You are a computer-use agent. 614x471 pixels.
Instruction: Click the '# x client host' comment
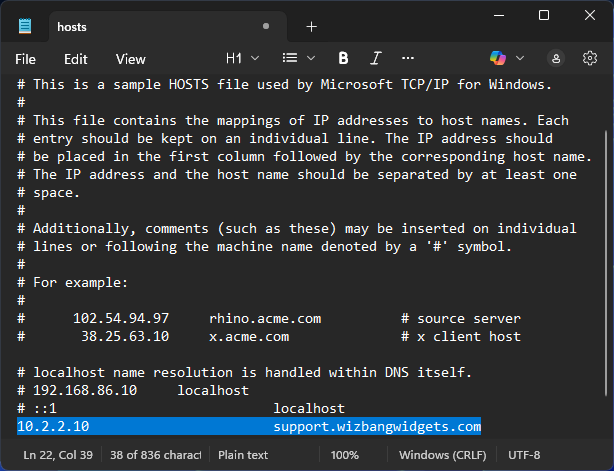[461, 336]
